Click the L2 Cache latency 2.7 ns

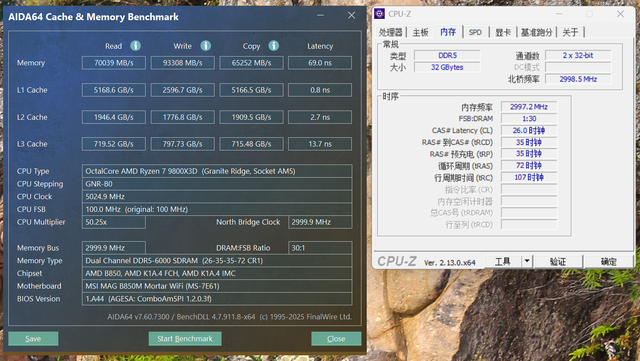(320, 117)
